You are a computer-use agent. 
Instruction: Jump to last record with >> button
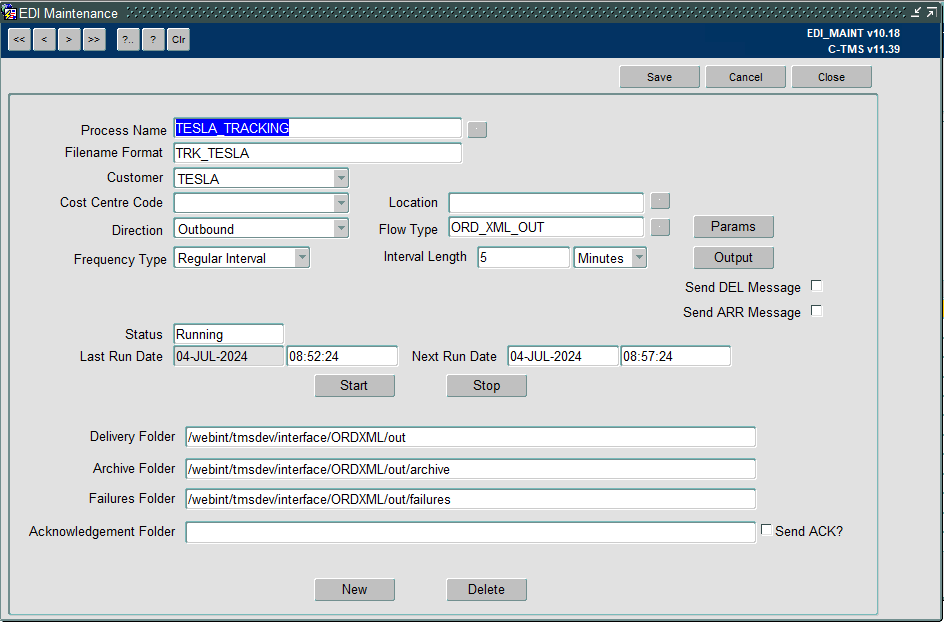point(94,40)
